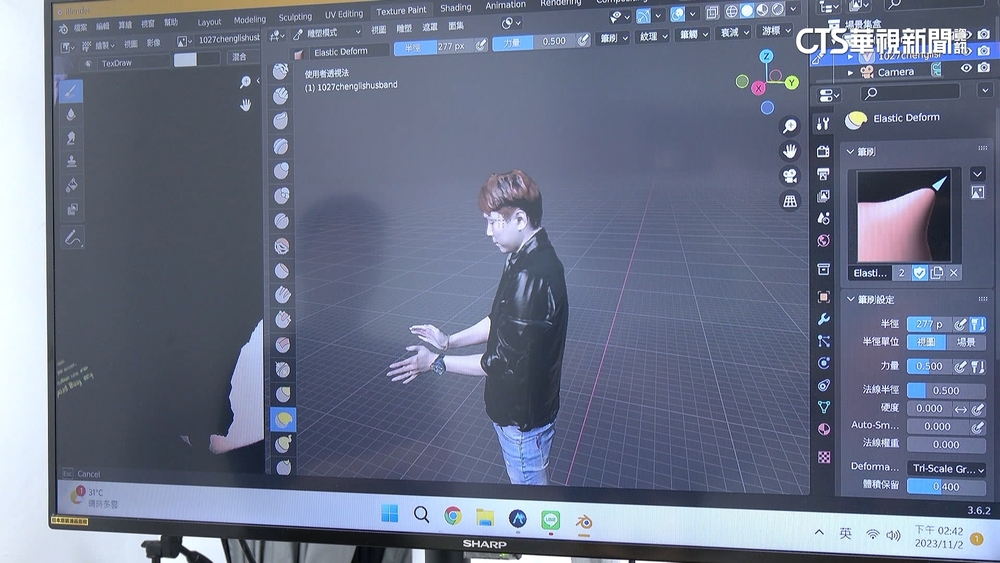
Task: Open the 衰減 header popover dropdown
Action: 733,33
